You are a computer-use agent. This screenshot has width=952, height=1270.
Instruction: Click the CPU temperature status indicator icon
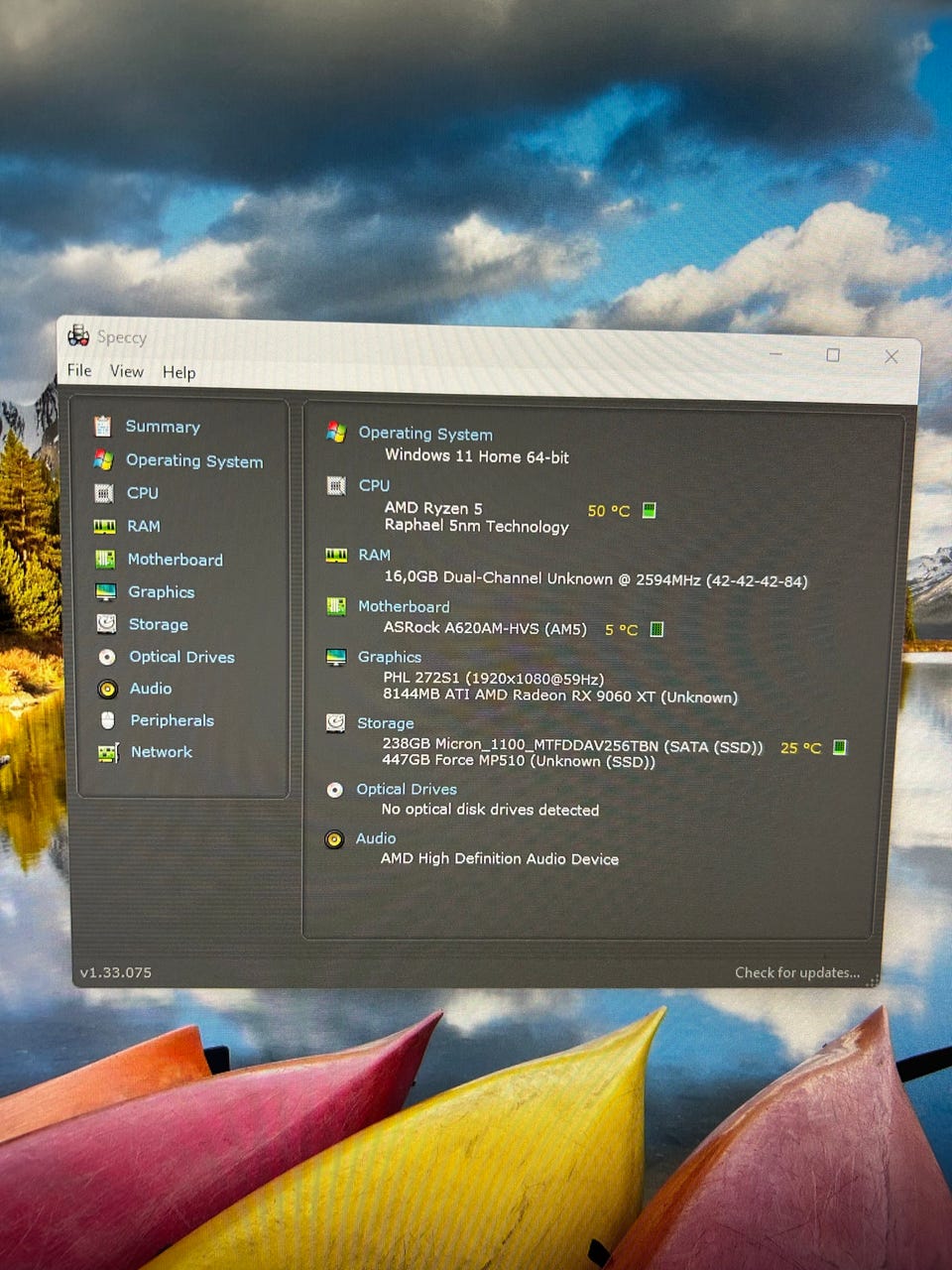[x=649, y=510]
